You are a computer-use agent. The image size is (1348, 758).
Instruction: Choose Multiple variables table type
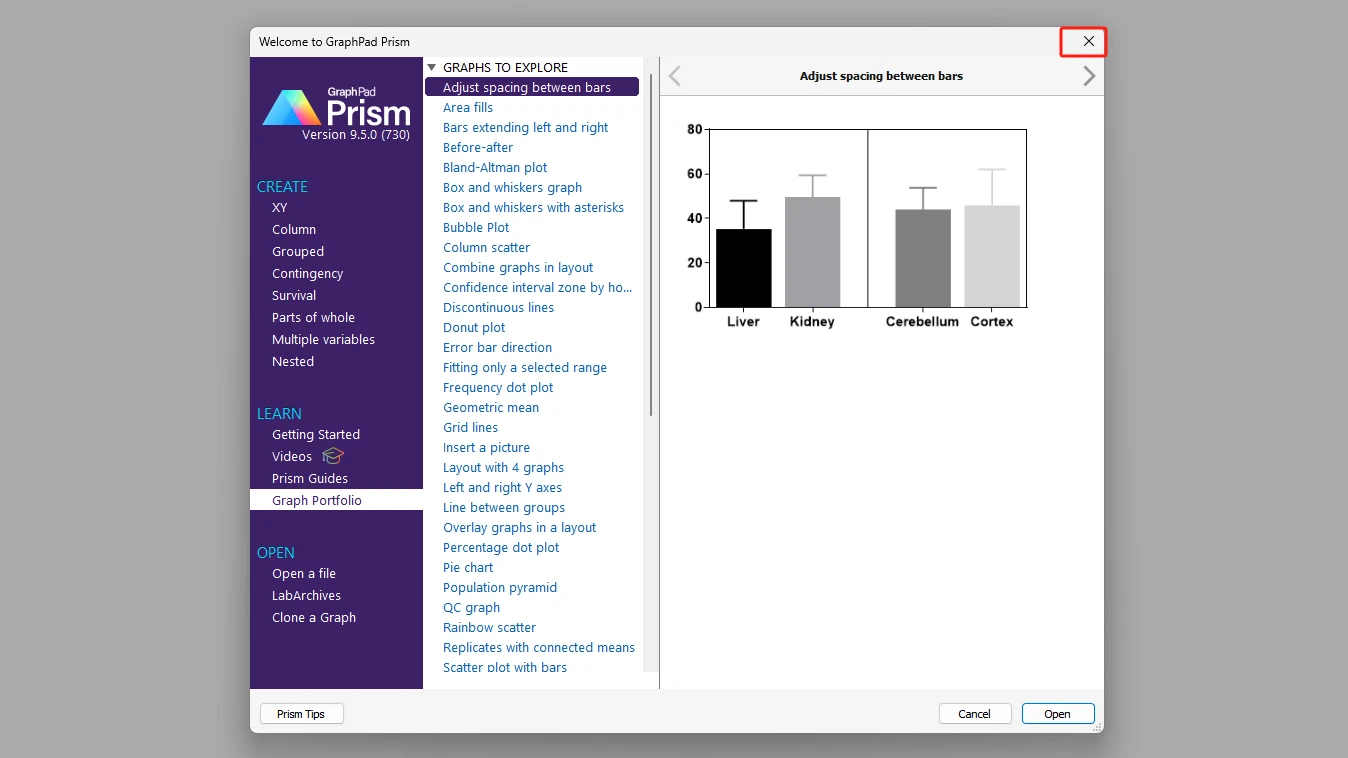[324, 339]
